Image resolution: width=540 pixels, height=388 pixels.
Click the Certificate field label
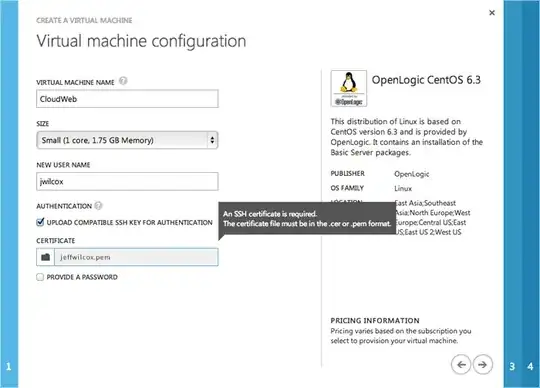tap(56, 241)
